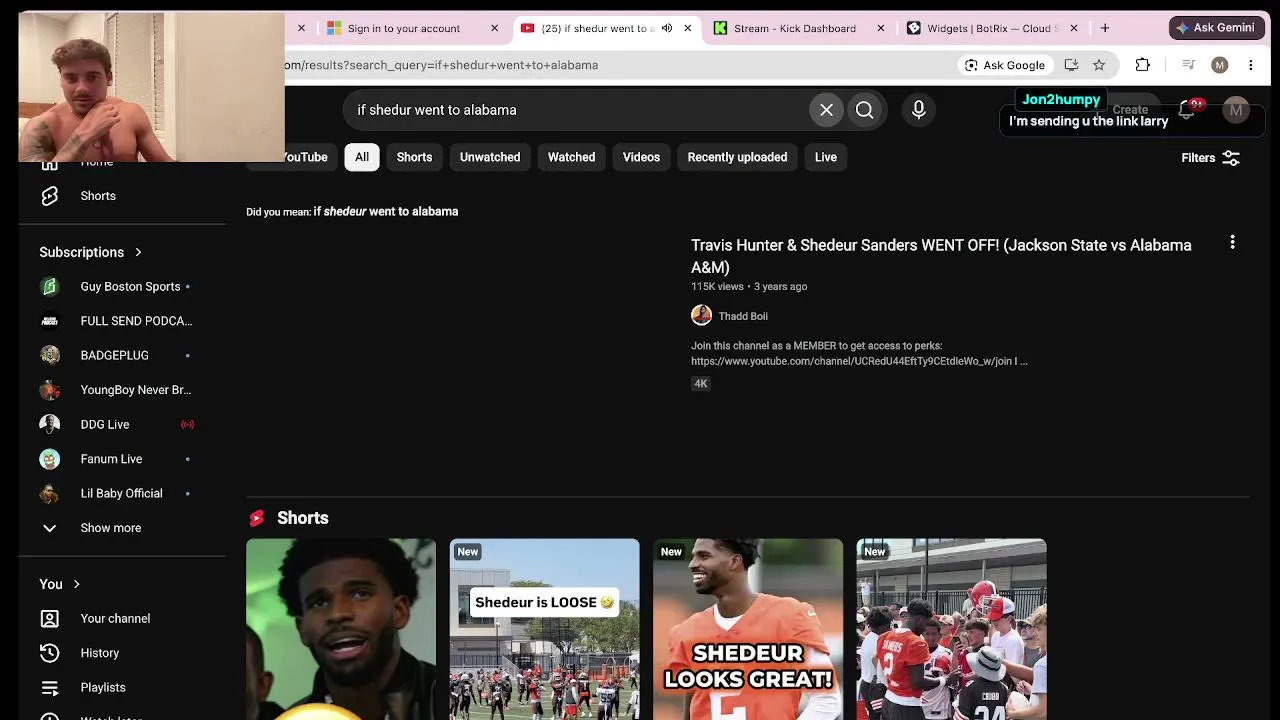Open the Lil Baby Official channel
Viewport: 1280px width, 720px height.
[122, 494]
